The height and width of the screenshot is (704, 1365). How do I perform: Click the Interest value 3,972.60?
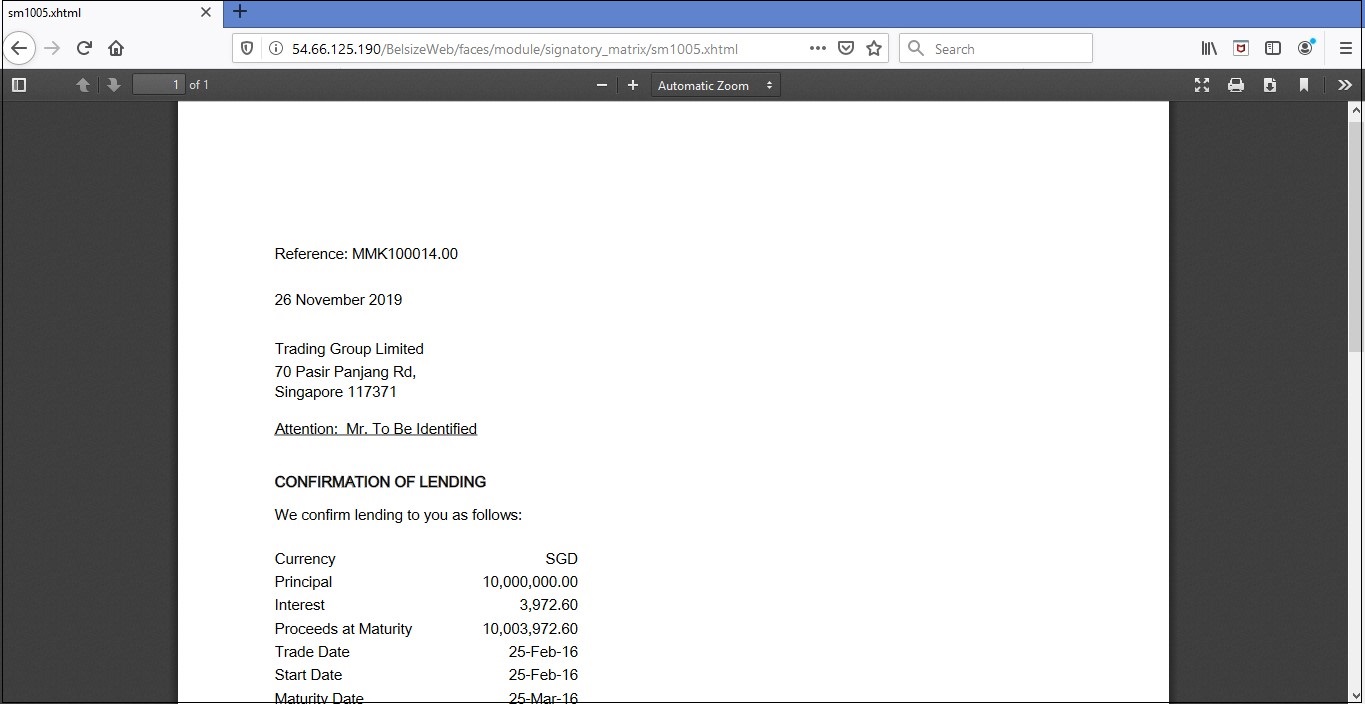click(548, 605)
